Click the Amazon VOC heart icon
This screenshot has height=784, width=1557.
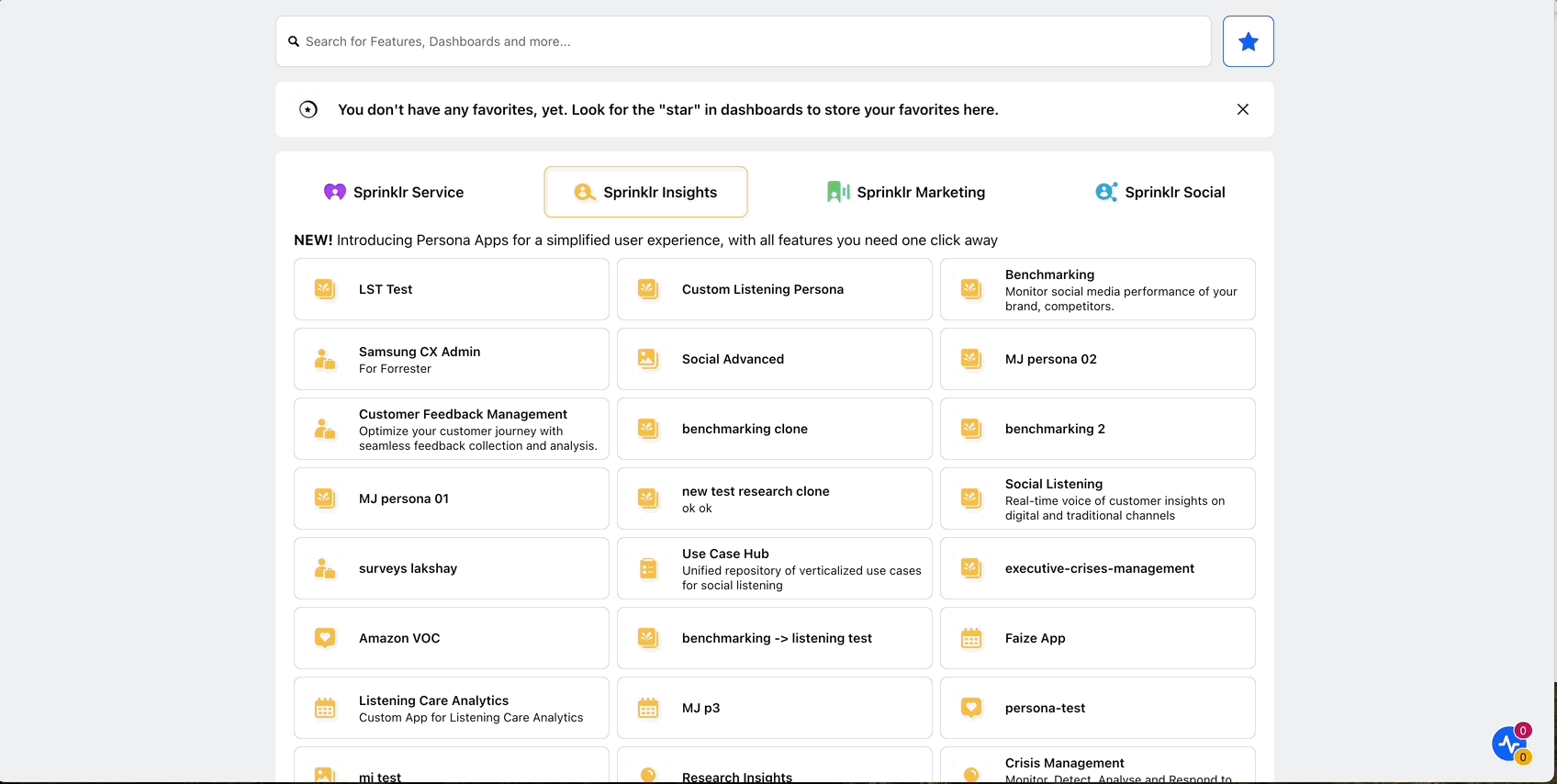pyautogui.click(x=325, y=638)
